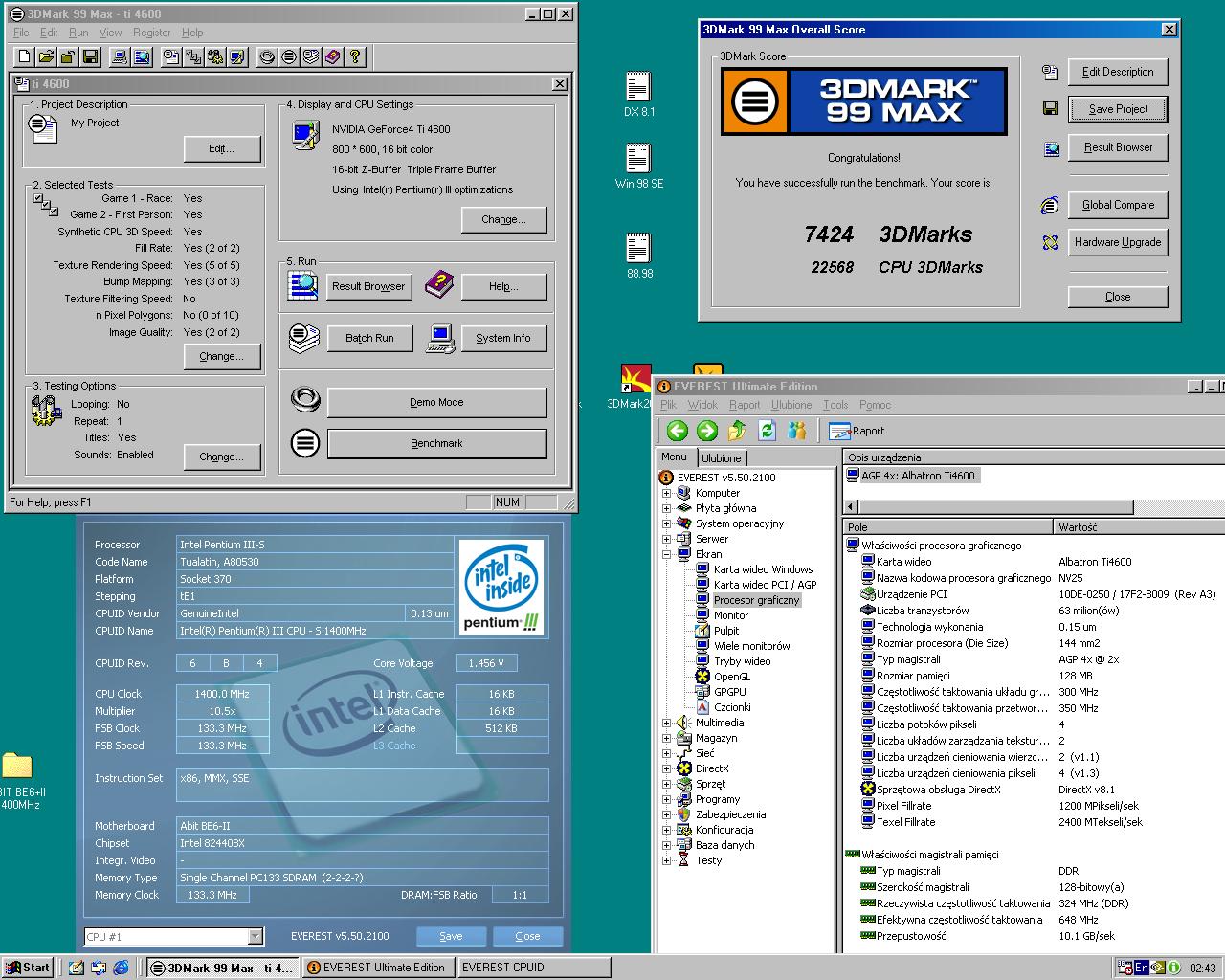Open the Run menu in 3DMark 99 Max
This screenshot has width=1225, height=980.
tap(78, 33)
